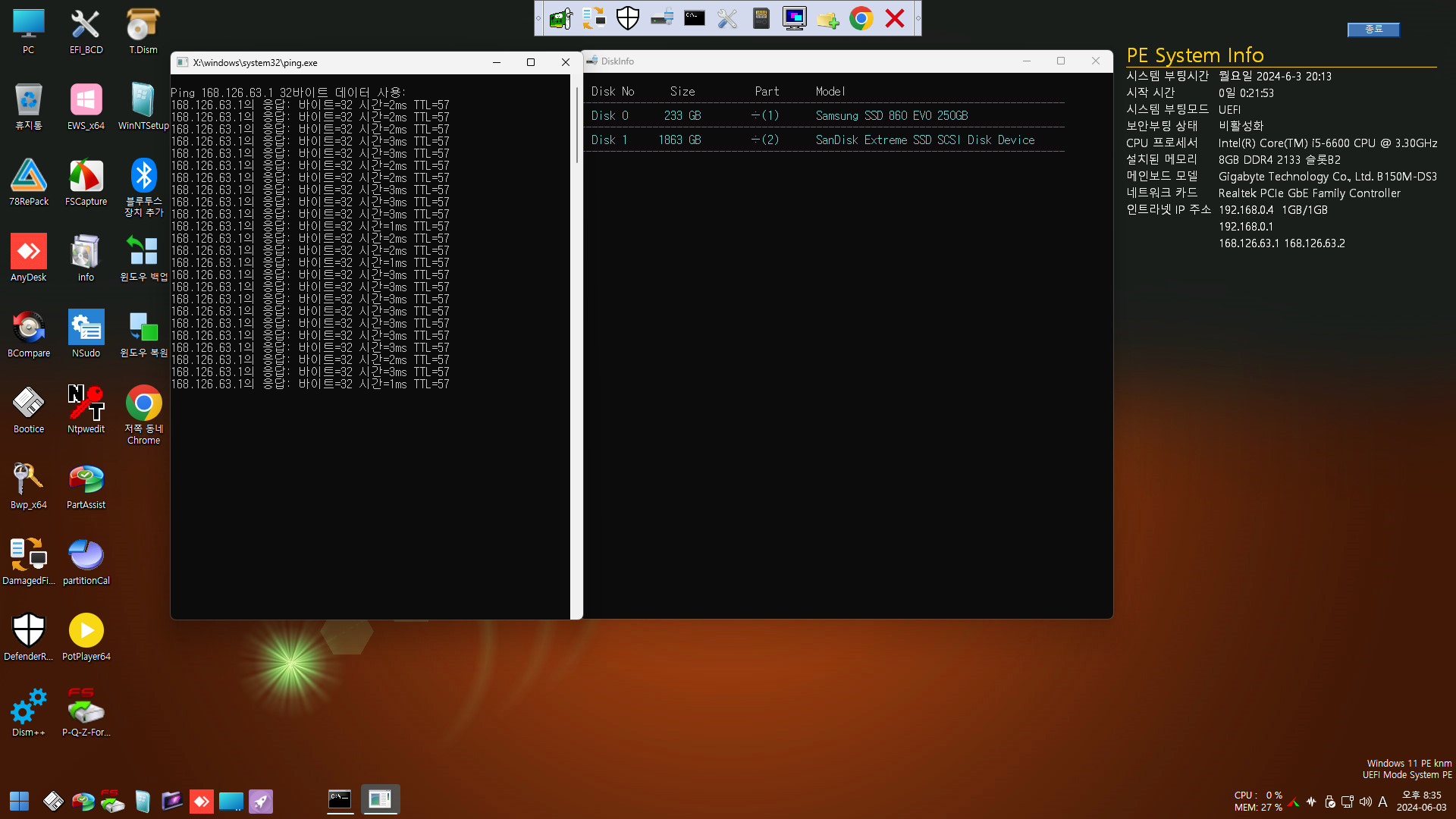Click wrench and screwdriver tools in dock
The image size is (1456, 819).
[728, 18]
